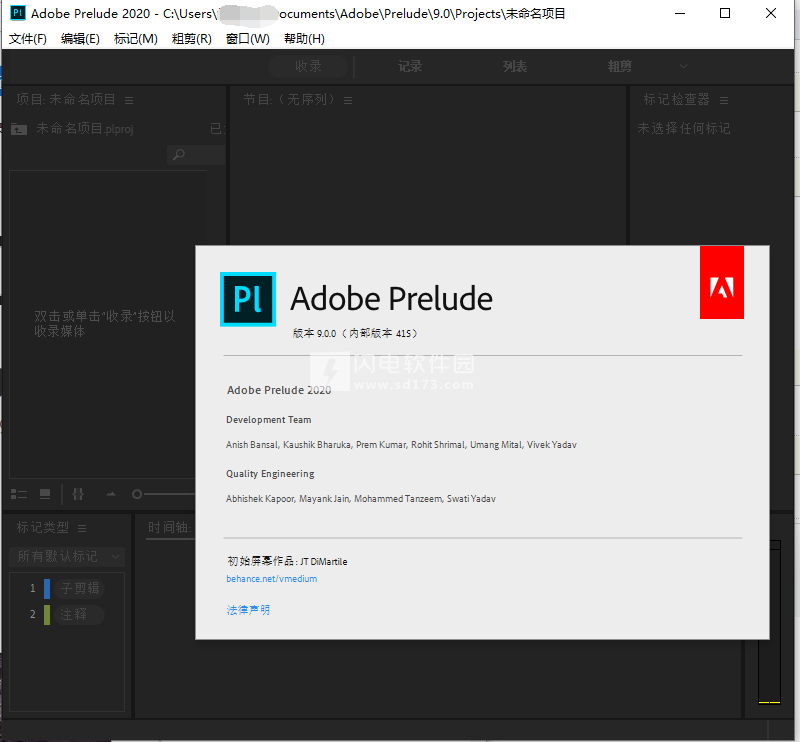This screenshot has width=800, height=742.
Task: Open the behance.net/vmedium link
Action: [x=271, y=579]
